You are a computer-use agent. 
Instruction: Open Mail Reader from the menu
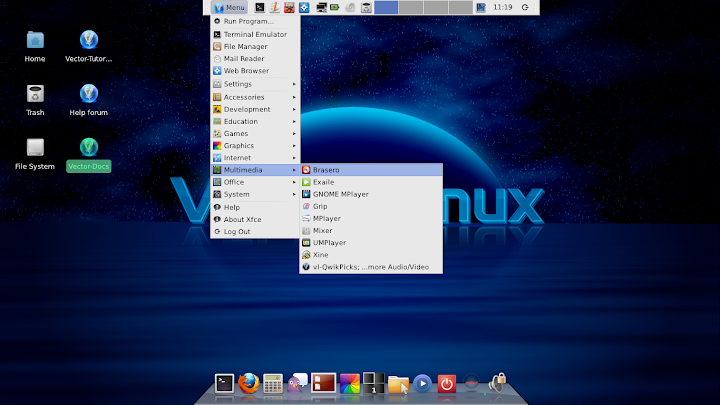255,59
